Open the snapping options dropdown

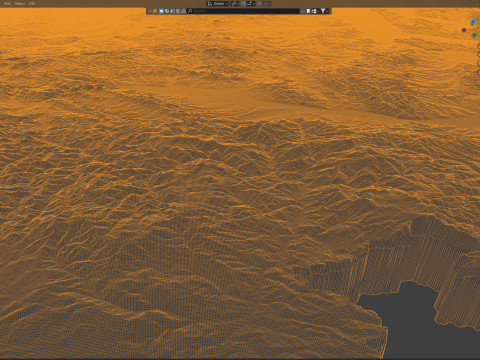point(251,4)
